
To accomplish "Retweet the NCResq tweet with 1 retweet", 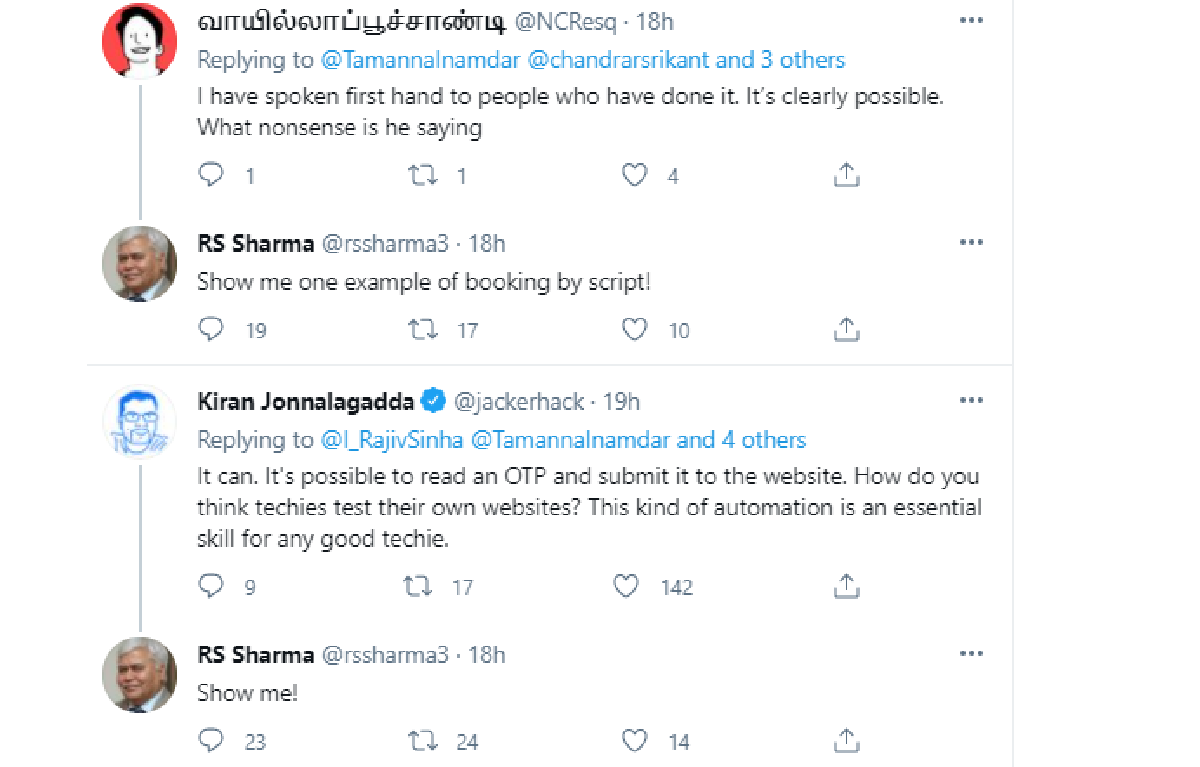I will click(x=424, y=176).
